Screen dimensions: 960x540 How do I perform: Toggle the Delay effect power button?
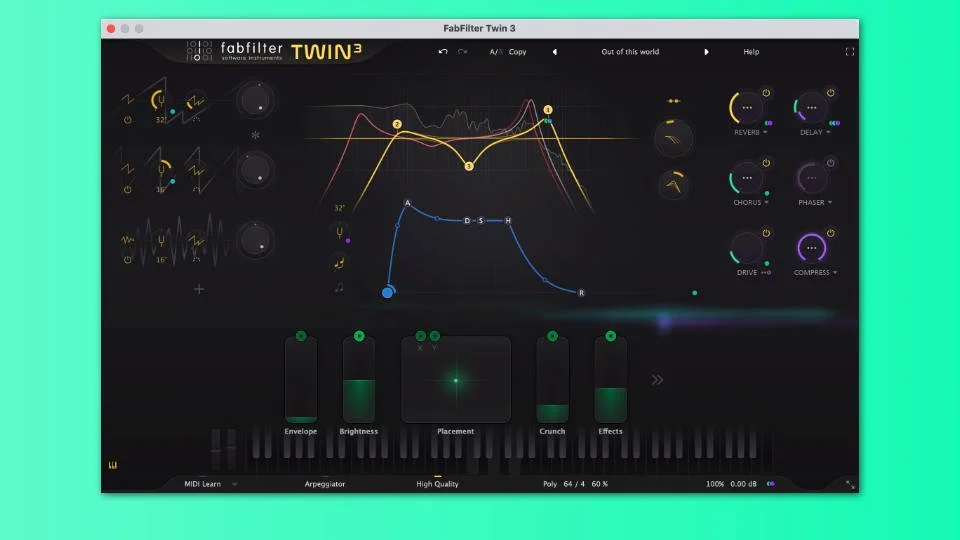[x=830, y=93]
